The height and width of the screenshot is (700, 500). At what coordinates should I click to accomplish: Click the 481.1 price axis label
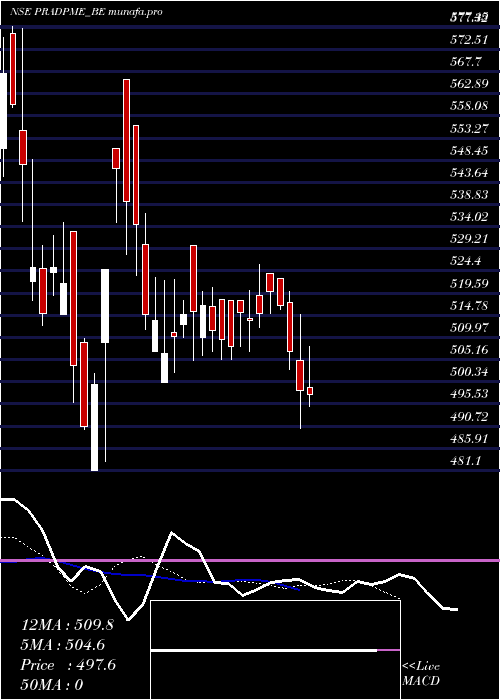[465, 461]
